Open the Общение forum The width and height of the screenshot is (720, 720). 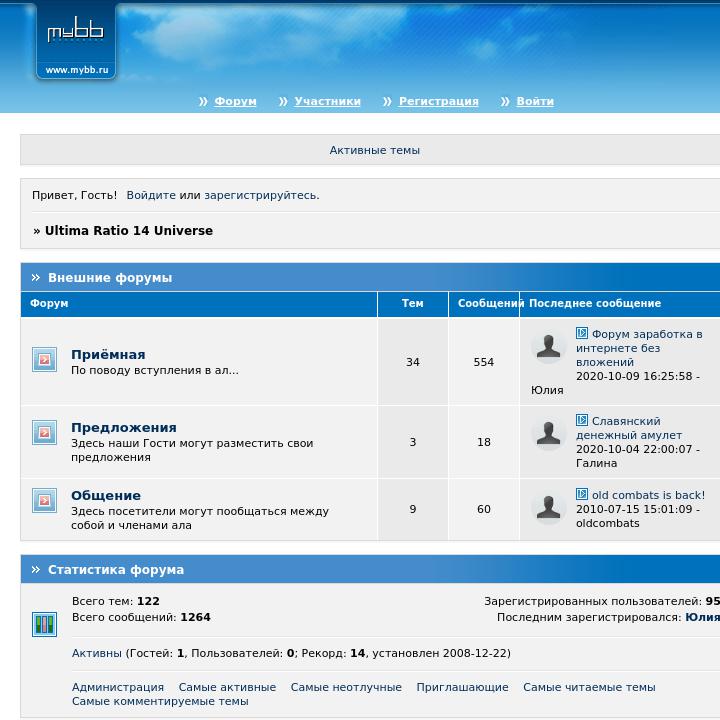click(106, 495)
